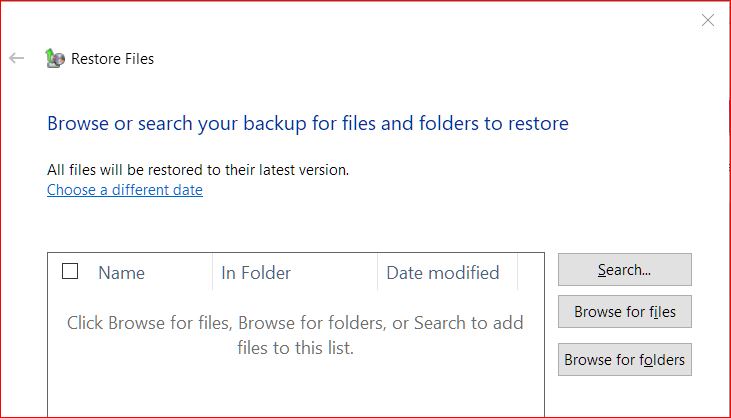
Task: Go back using the back arrow
Action: click(x=16, y=58)
